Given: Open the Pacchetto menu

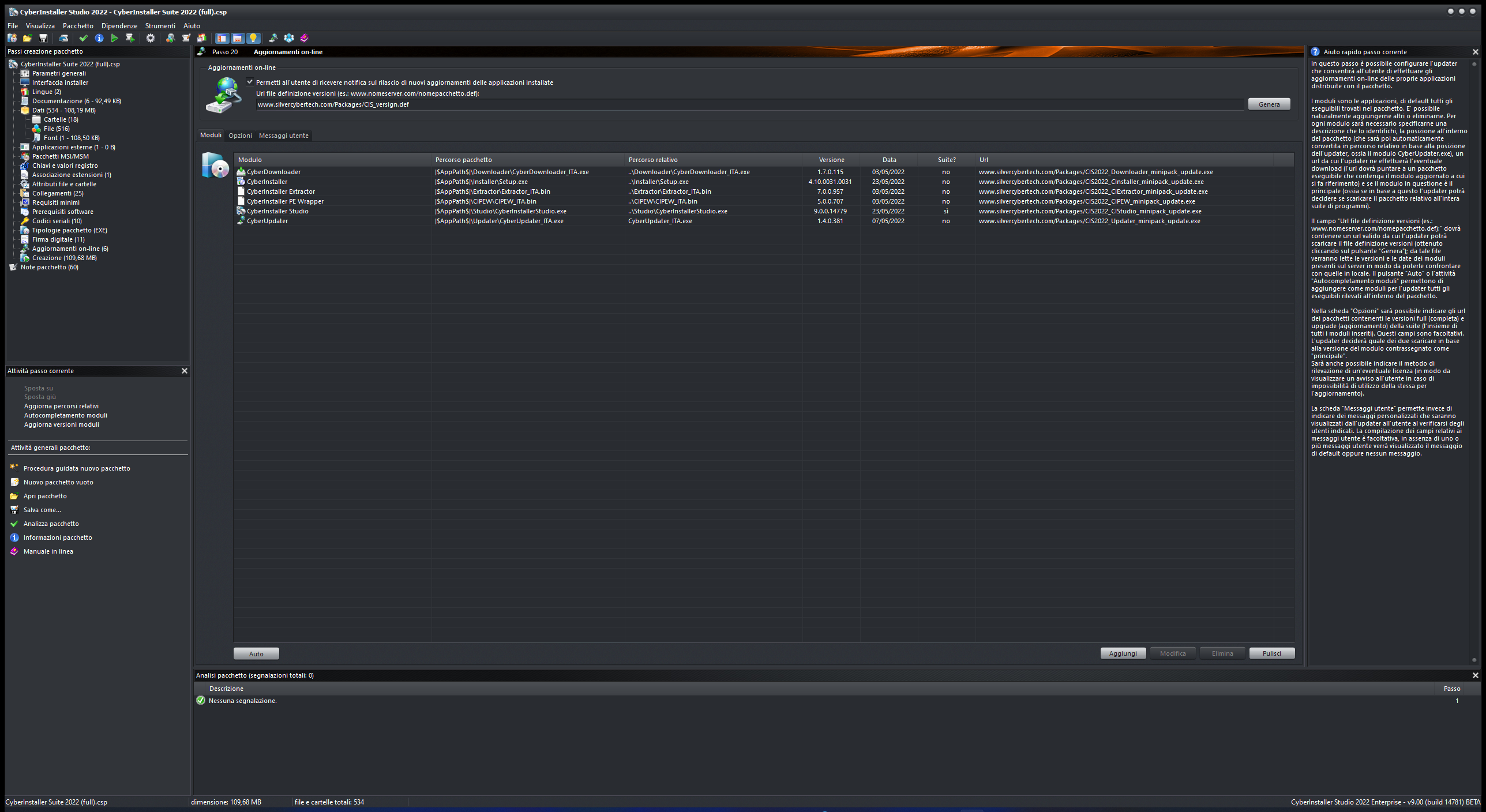Looking at the screenshot, I should (78, 26).
